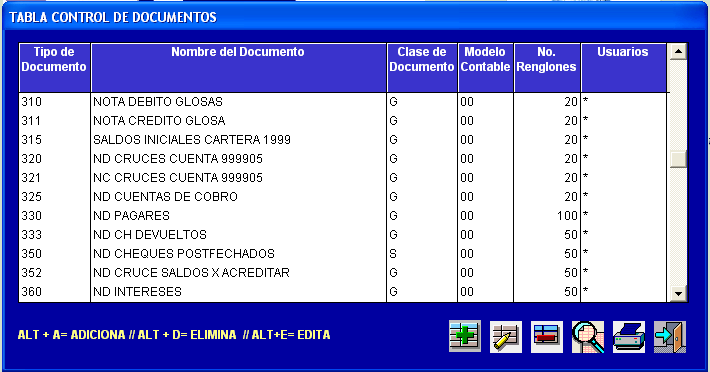Select document type 321 cell
This screenshot has height=372, width=710.
(x=54, y=178)
